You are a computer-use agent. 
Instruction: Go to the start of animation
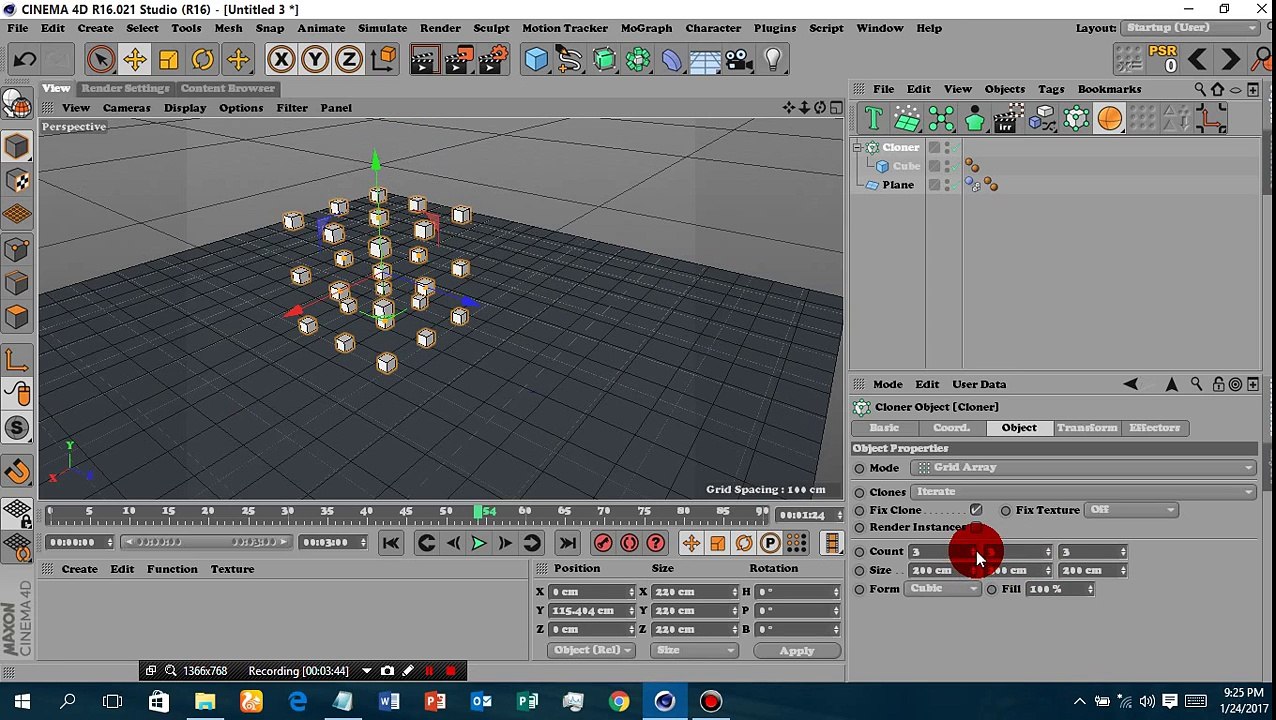click(x=391, y=543)
